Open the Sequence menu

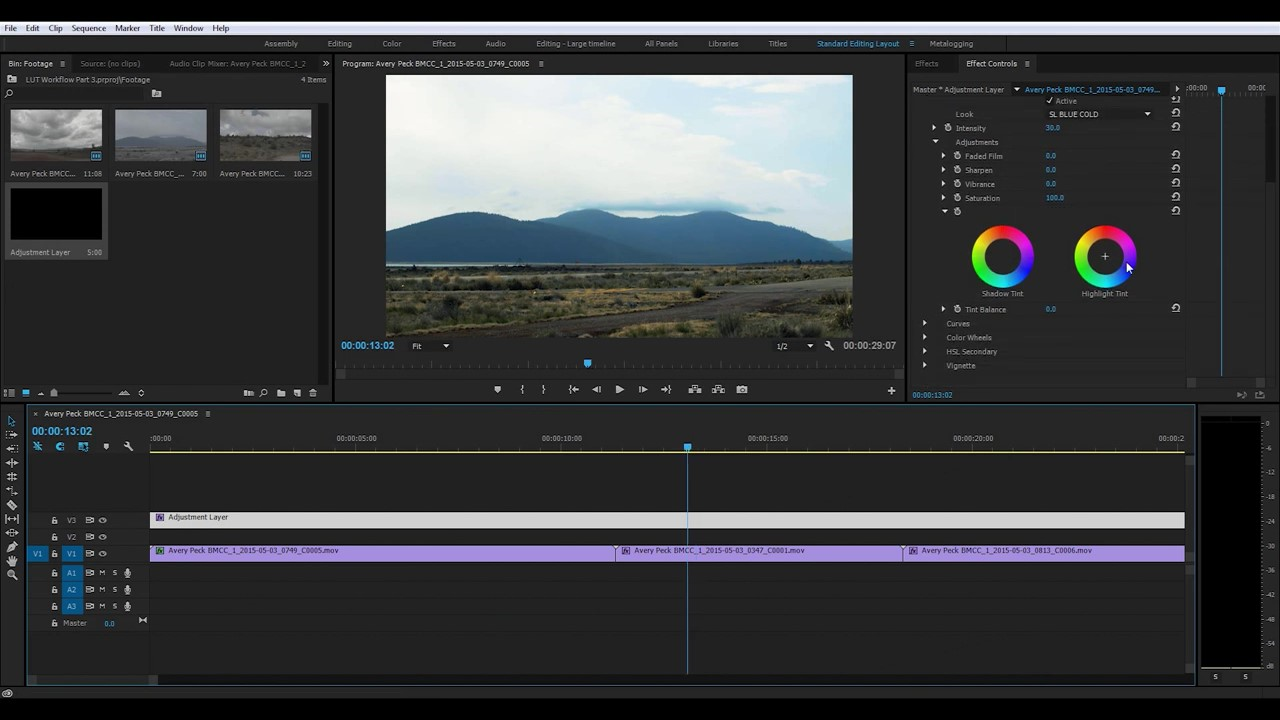89,28
